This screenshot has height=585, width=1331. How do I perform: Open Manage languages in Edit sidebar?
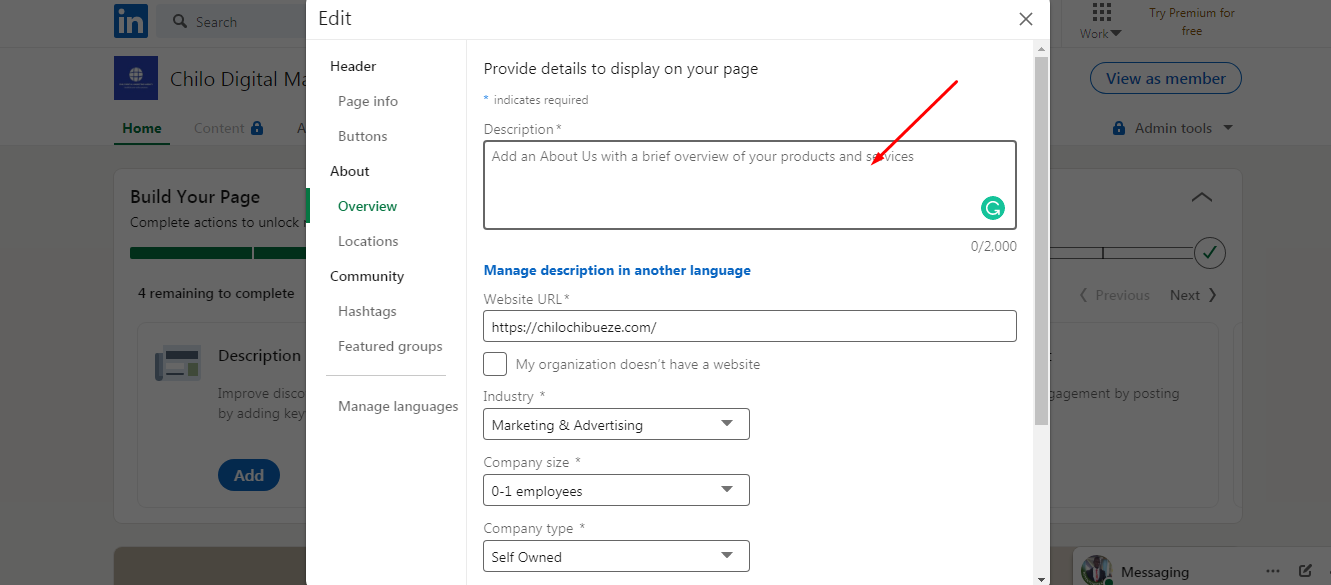click(x=398, y=406)
